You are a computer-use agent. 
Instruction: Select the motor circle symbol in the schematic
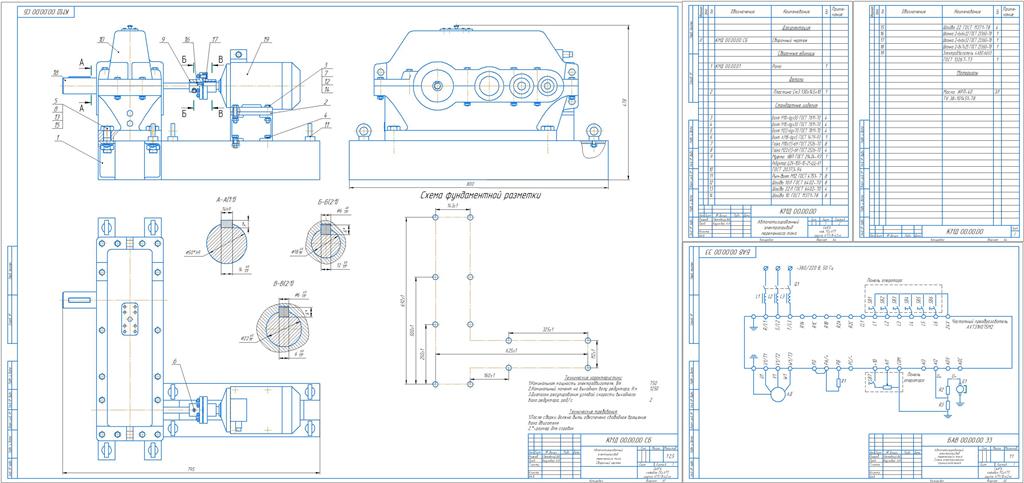pyautogui.click(x=776, y=395)
